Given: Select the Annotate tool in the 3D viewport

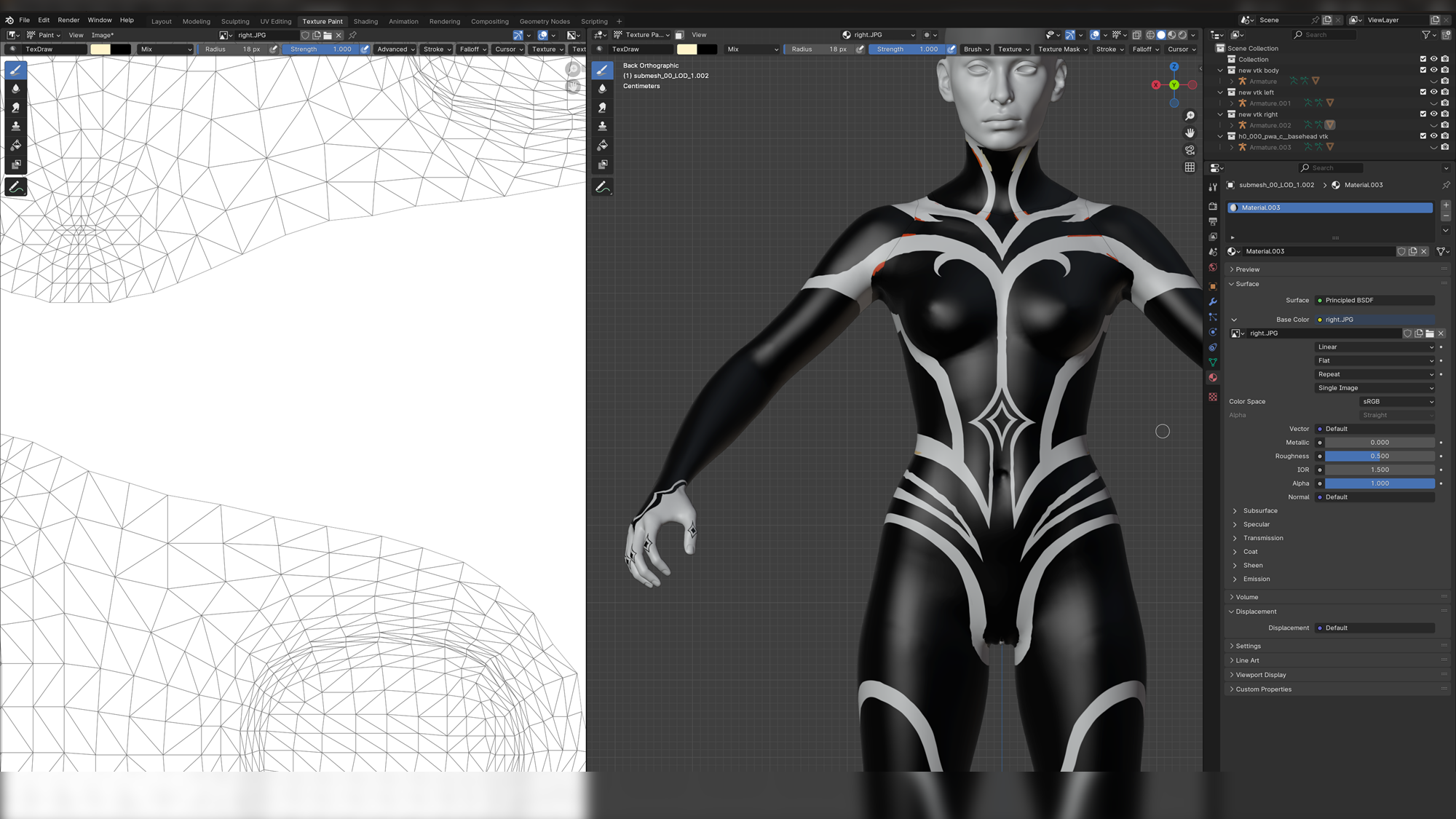Looking at the screenshot, I should pos(602,187).
